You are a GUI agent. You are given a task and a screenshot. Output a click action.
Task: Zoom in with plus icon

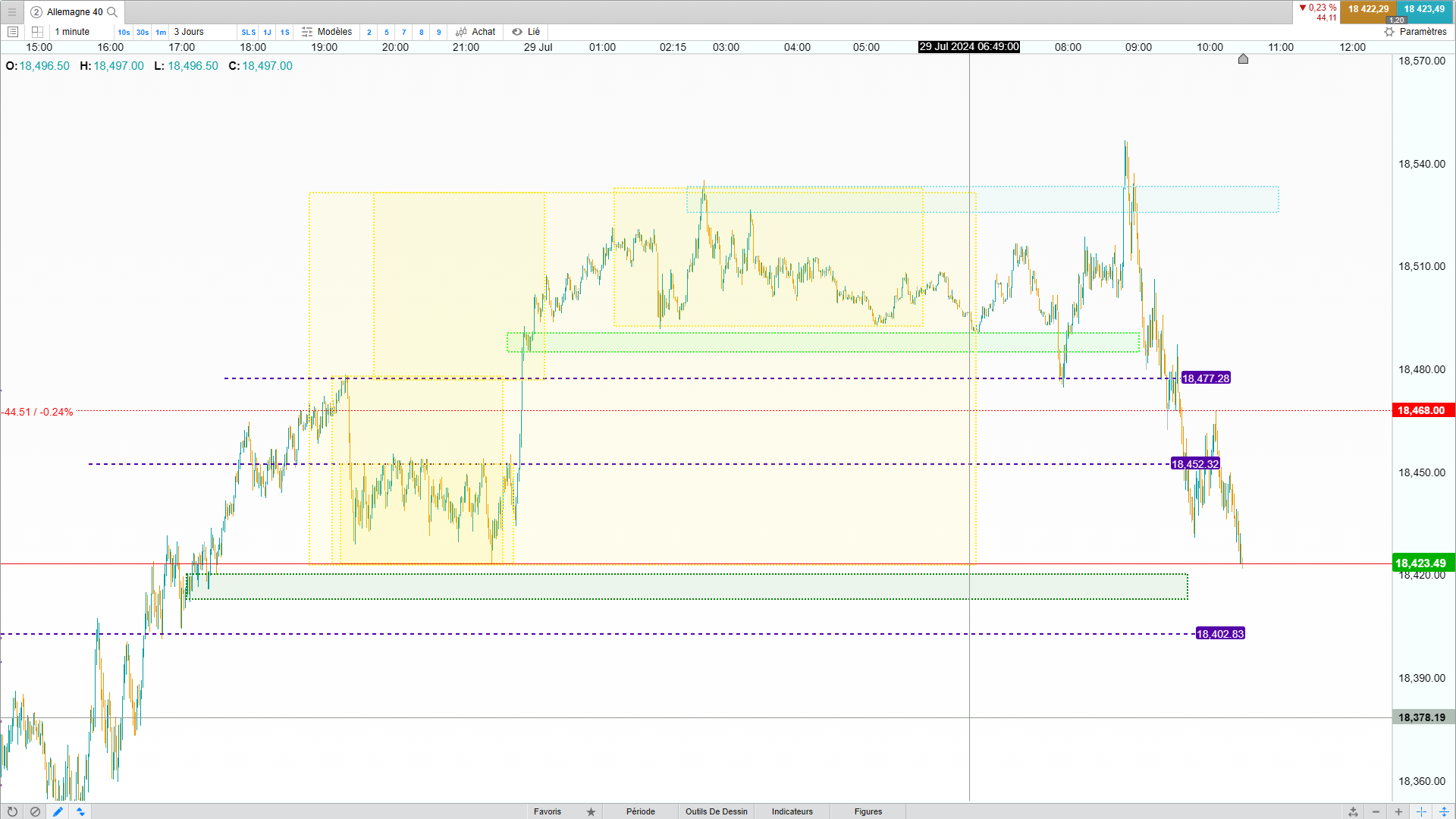pos(1398,811)
